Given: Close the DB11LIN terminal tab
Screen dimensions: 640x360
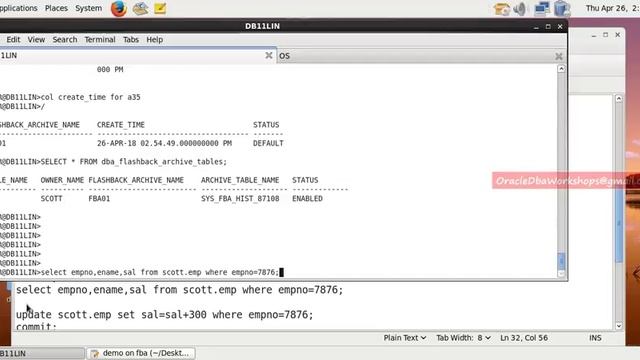Looking at the screenshot, I should point(269,55).
